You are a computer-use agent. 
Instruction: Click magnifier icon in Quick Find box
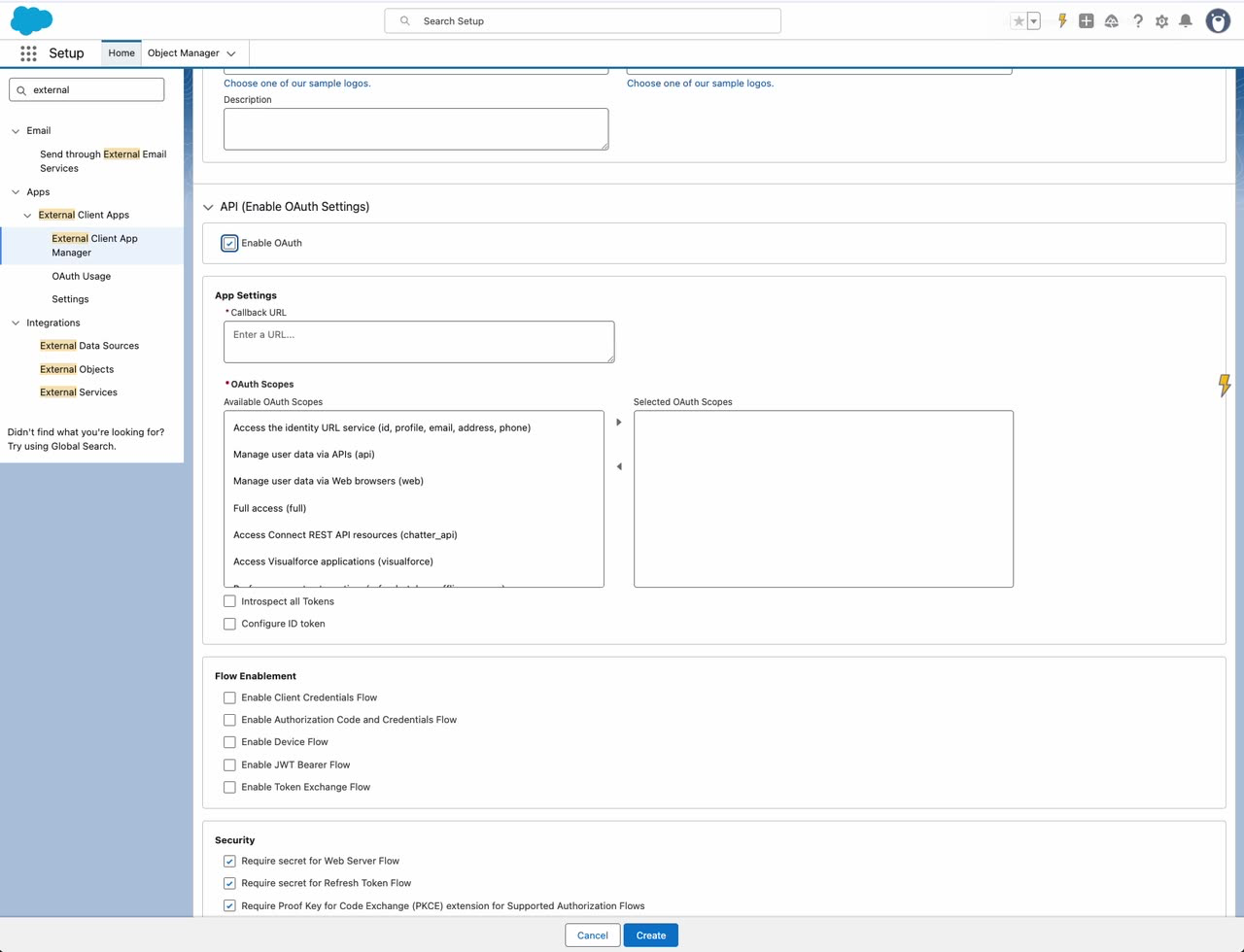(21, 89)
